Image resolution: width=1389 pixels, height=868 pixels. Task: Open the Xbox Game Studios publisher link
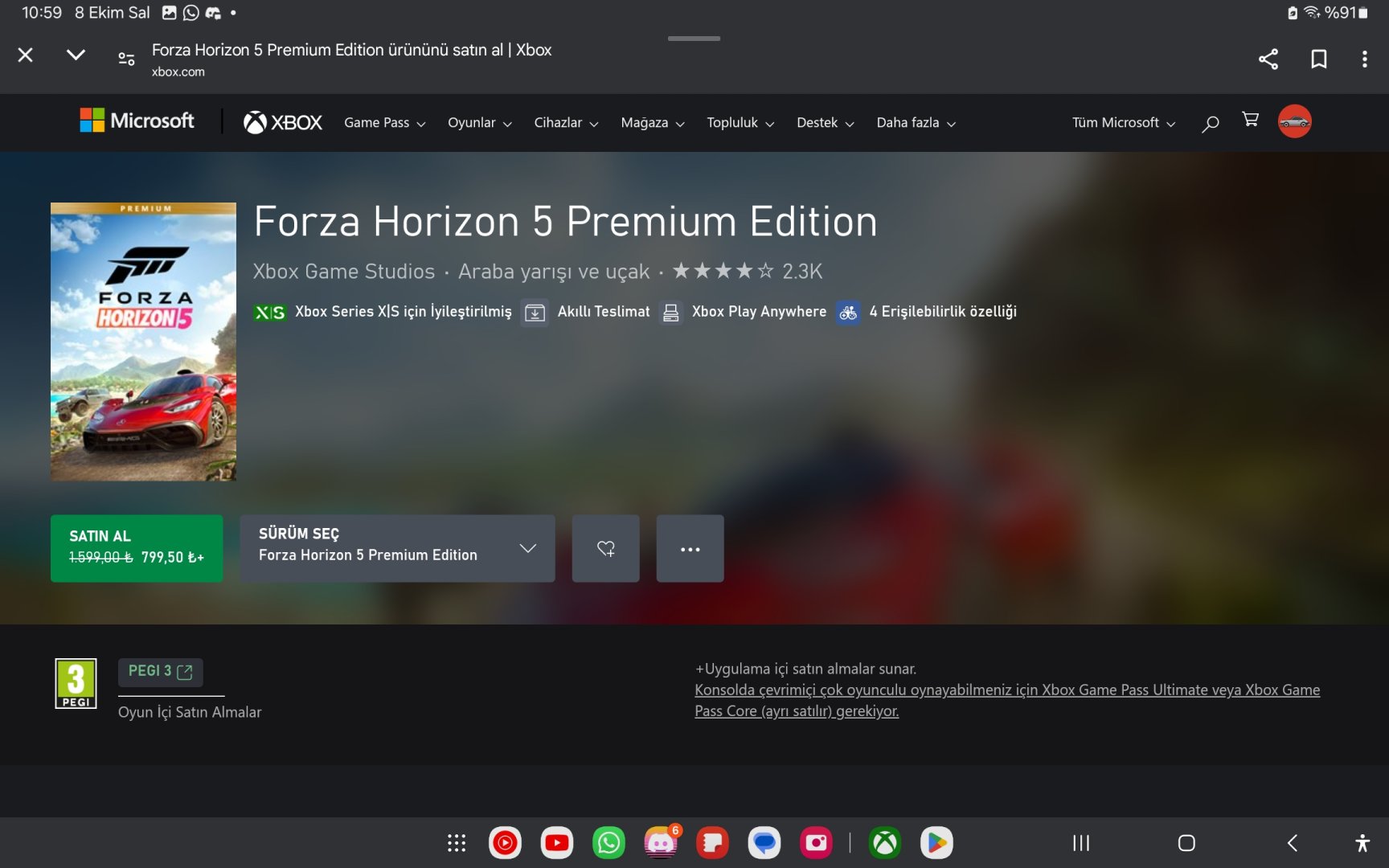(x=344, y=272)
